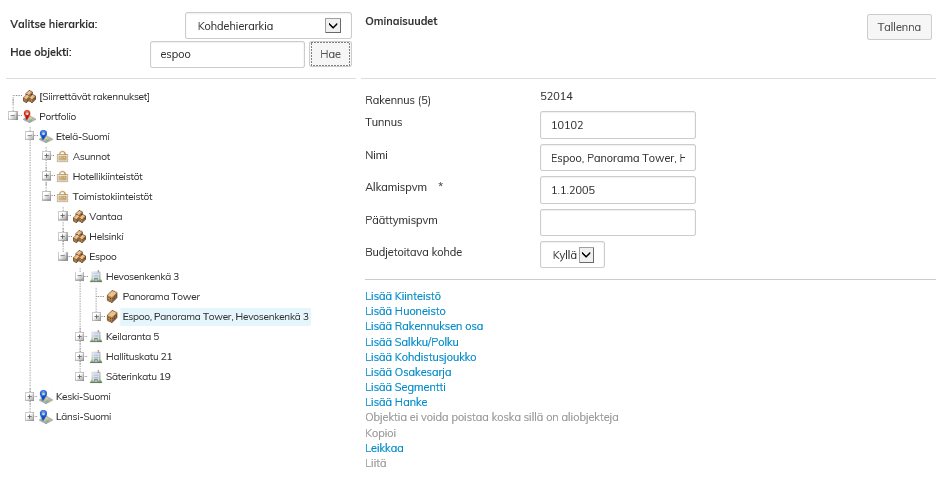Screen dimensions: 944x477
Task: Collapse the Espoo tree node
Action: pyautogui.click(x=63, y=257)
